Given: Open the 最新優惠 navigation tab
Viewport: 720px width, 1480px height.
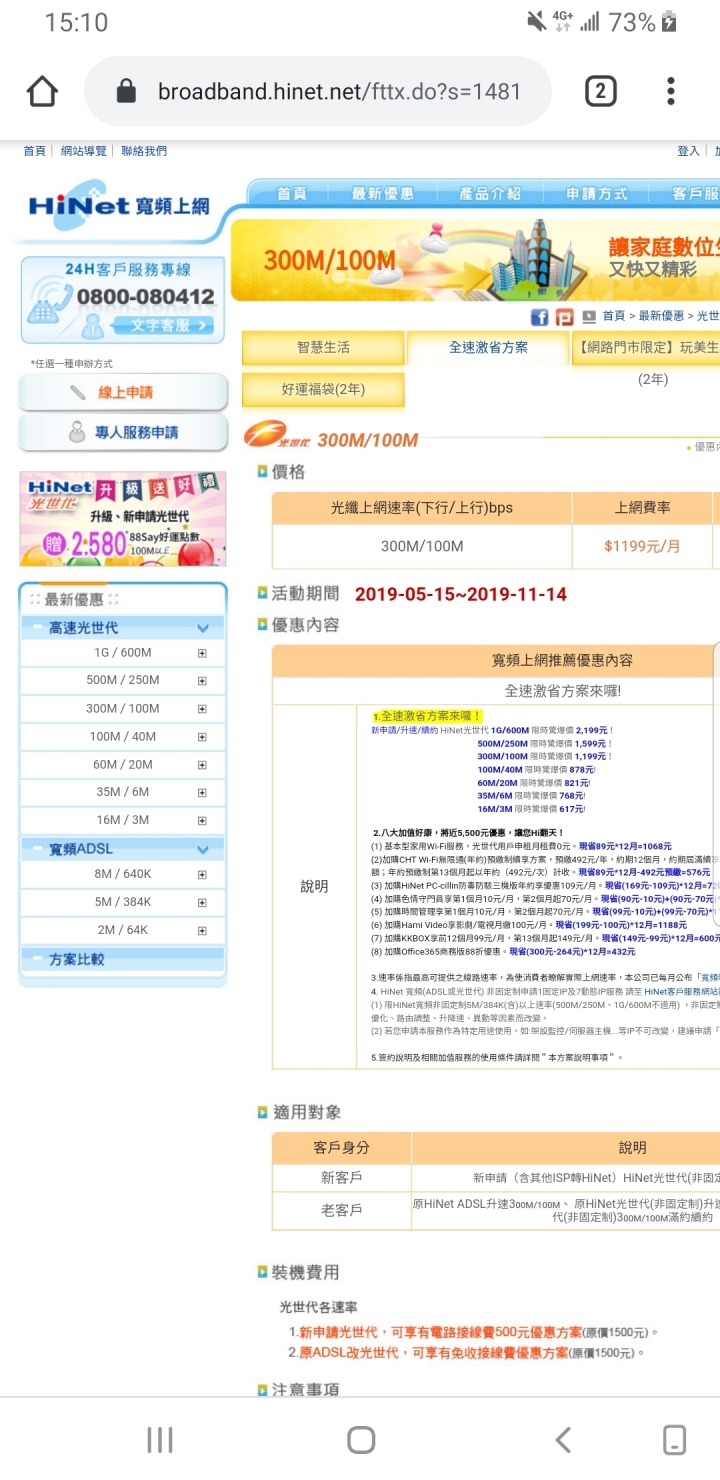Looking at the screenshot, I should pos(383,194).
